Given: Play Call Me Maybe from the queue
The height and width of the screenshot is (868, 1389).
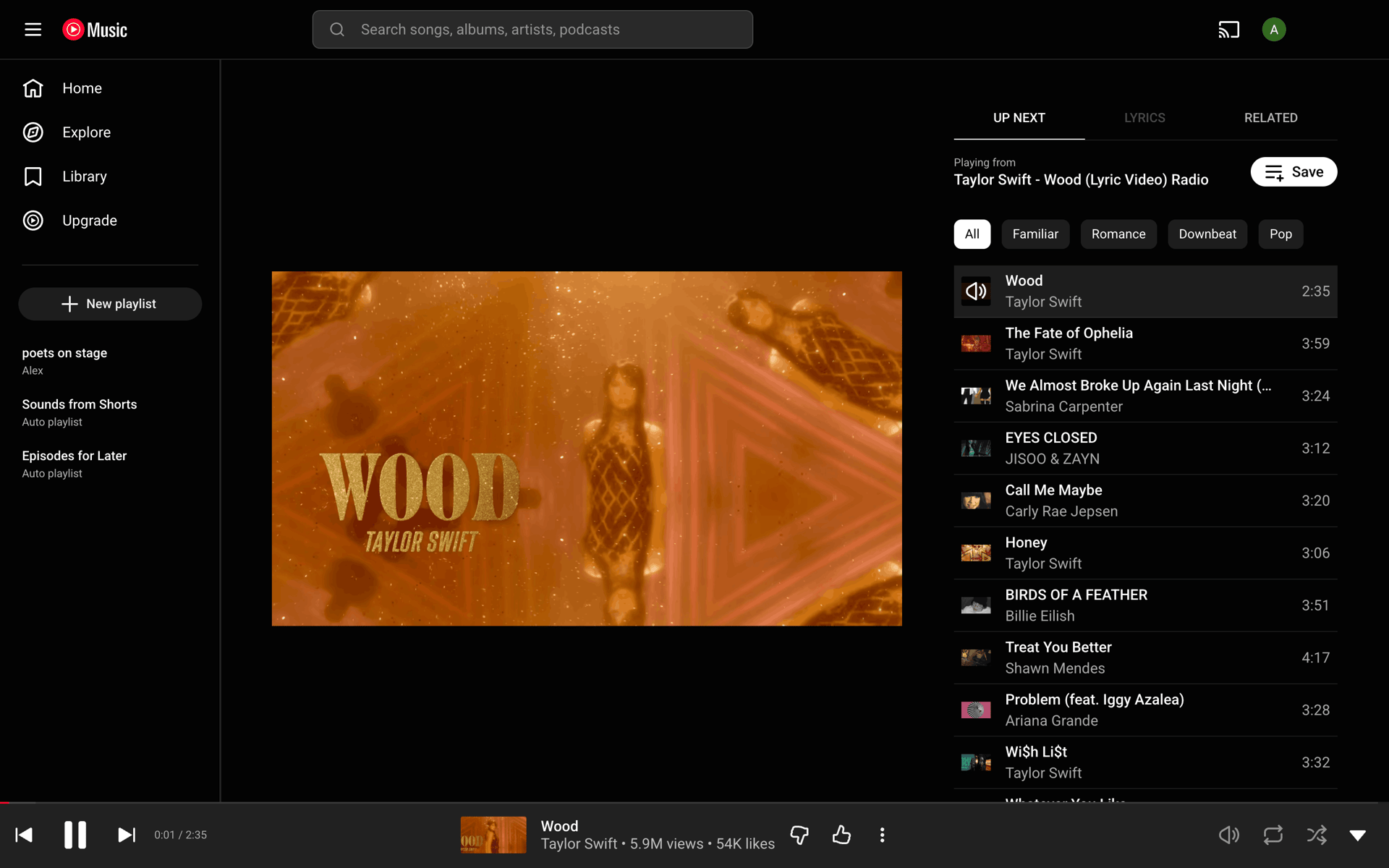Looking at the screenshot, I should tap(1145, 501).
